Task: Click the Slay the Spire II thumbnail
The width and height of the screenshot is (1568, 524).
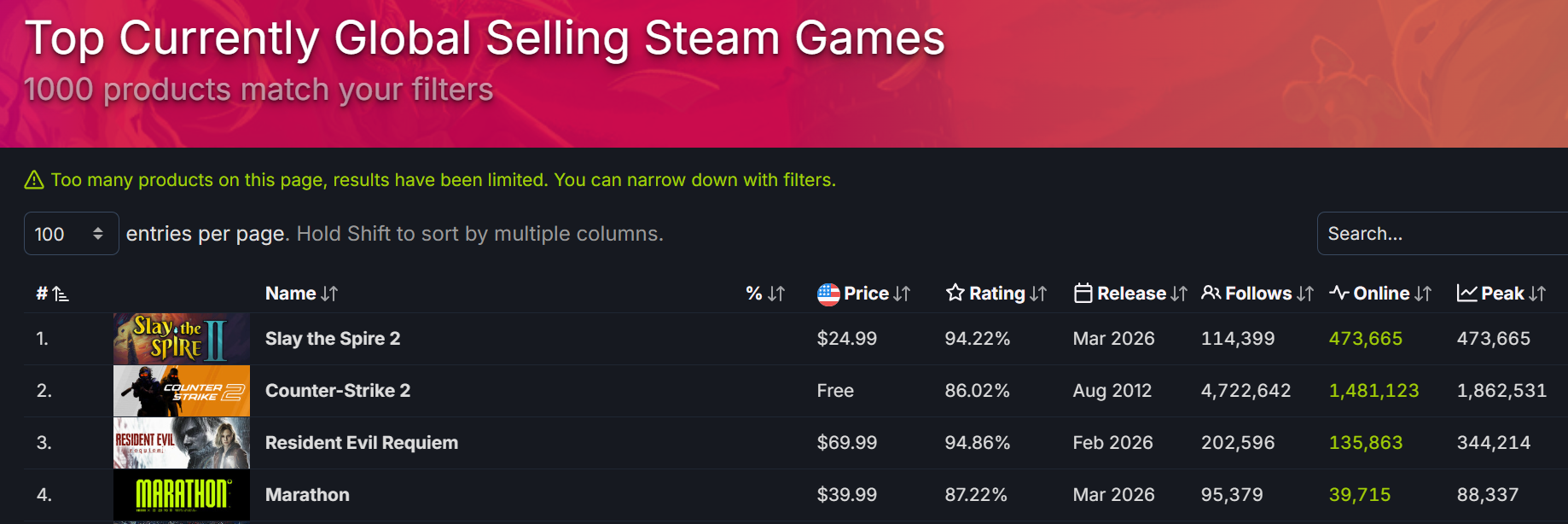Action: coord(182,339)
